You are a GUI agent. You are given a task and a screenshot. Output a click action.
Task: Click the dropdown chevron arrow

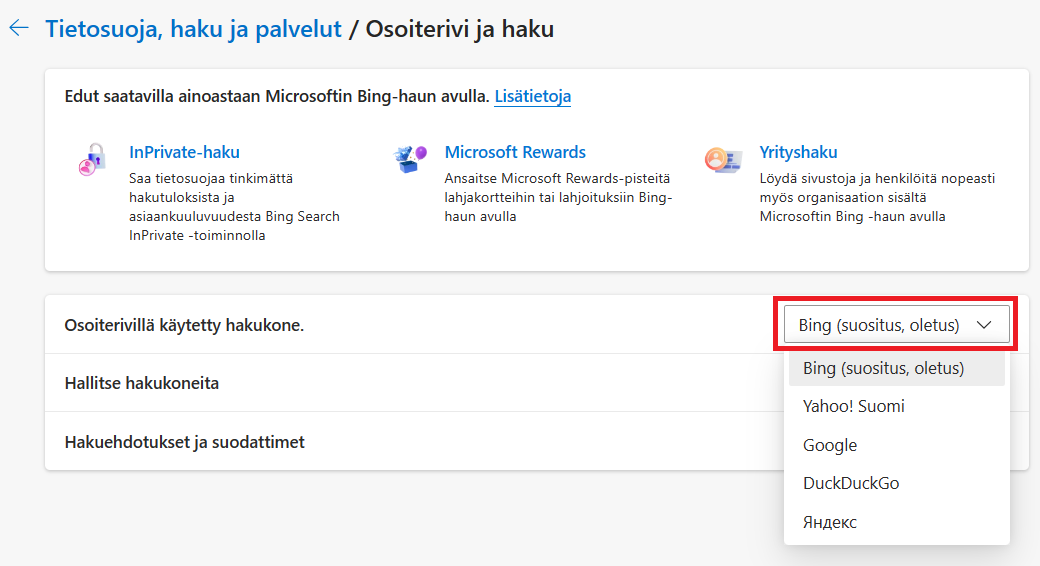[x=984, y=325]
